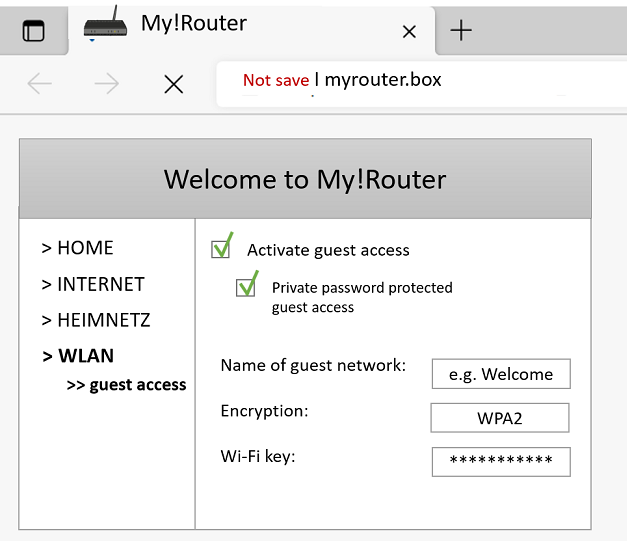The height and width of the screenshot is (541, 627).
Task: Click the guest network name field
Action: [500, 374]
